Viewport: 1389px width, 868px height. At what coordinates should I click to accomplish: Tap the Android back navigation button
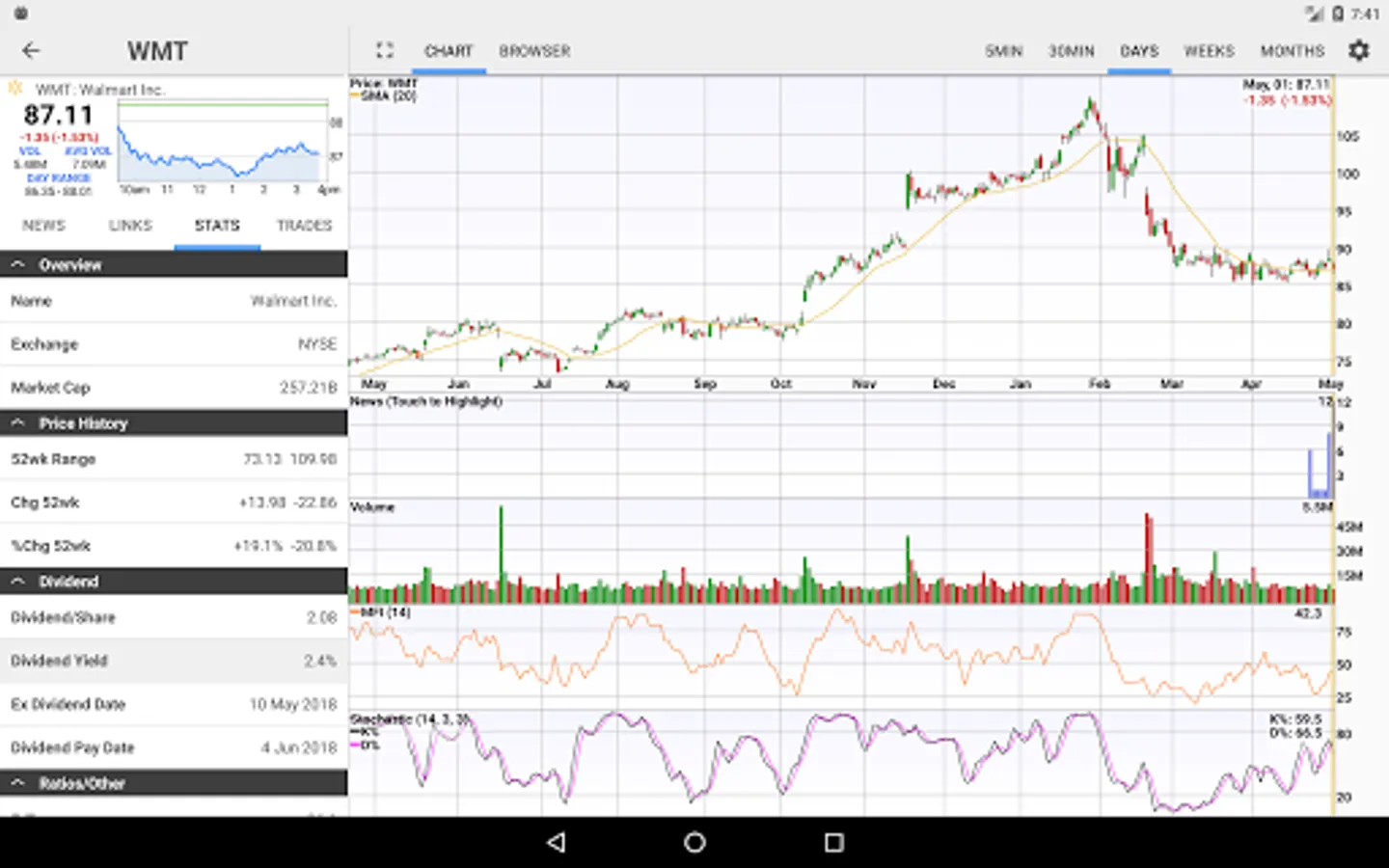click(x=556, y=842)
